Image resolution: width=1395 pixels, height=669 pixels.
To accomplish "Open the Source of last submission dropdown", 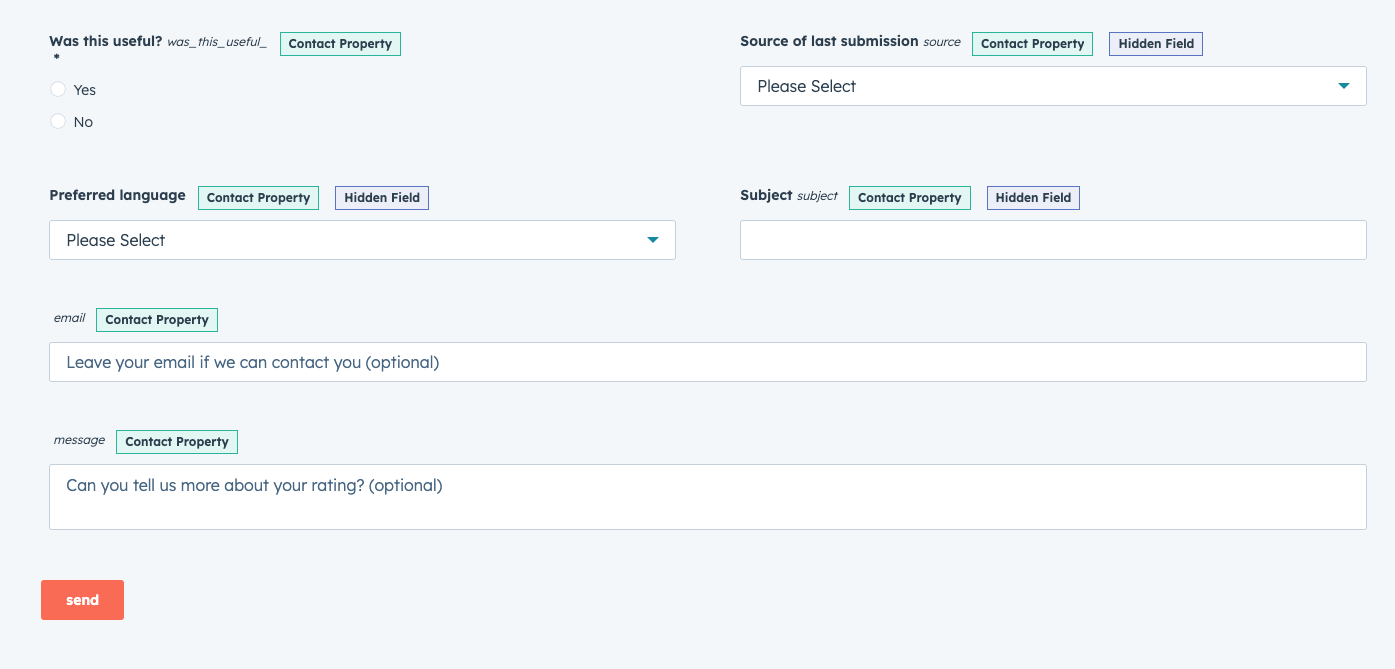I will click(1052, 86).
